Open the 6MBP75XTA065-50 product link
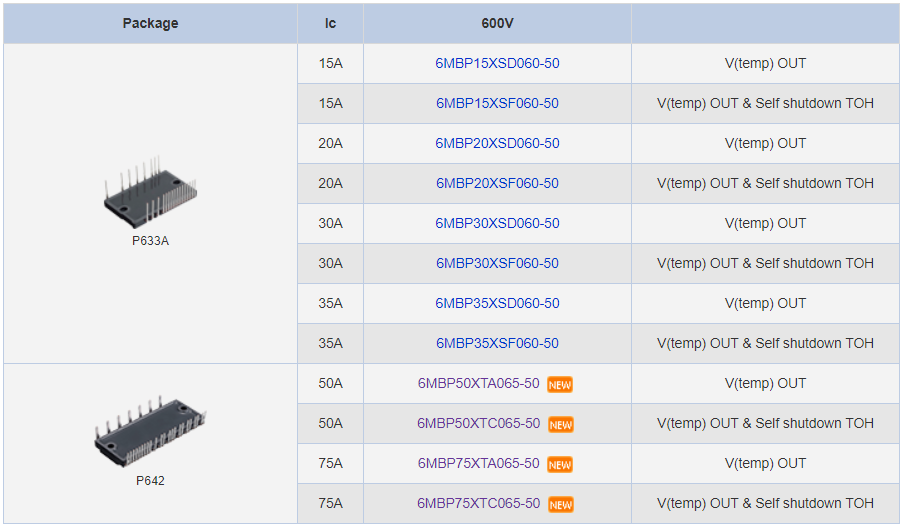Screen dimensions: 901x530 pos(478,463)
